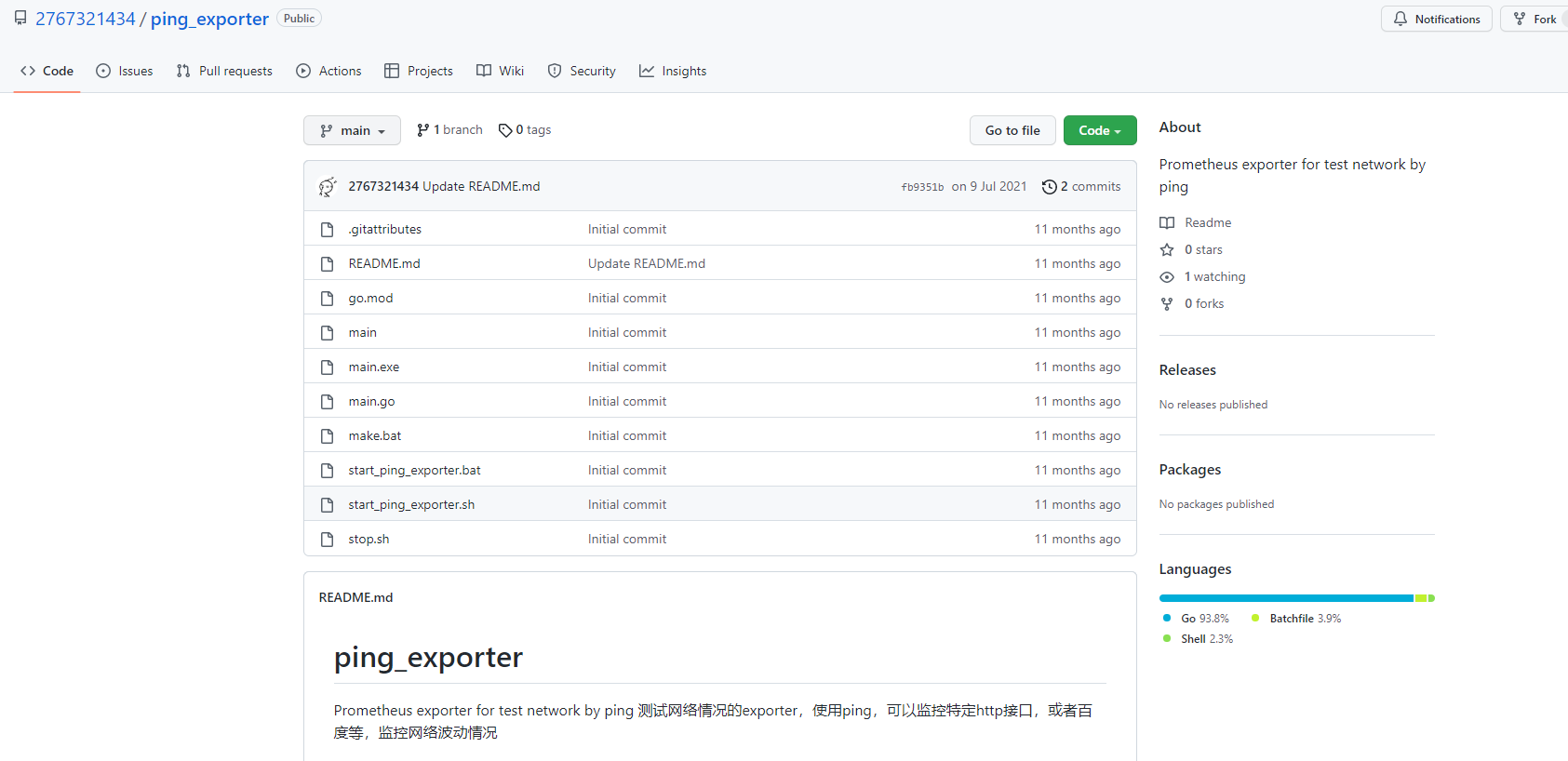
Task: Open the main.go file link
Action: pyautogui.click(x=371, y=402)
